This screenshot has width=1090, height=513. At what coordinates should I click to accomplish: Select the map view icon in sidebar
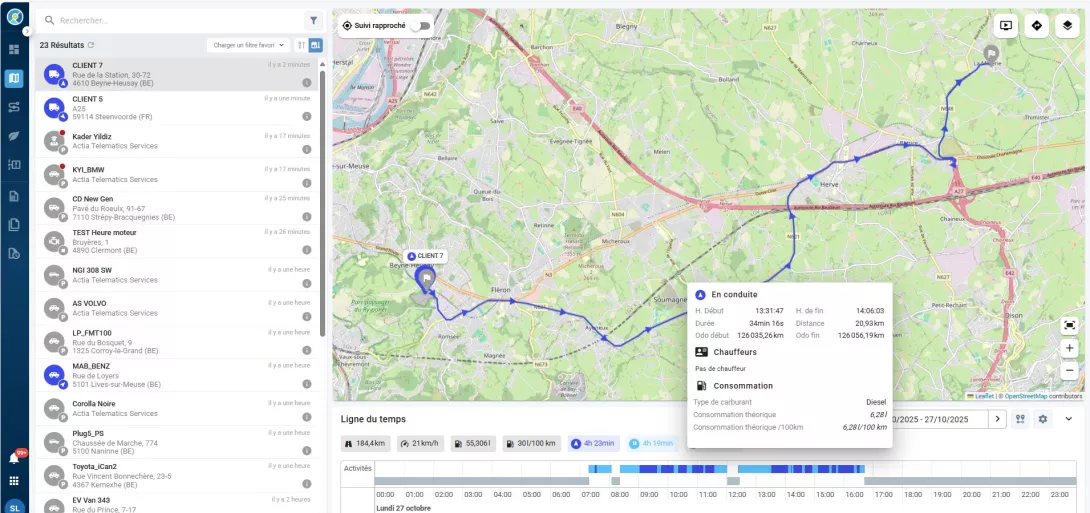14,78
